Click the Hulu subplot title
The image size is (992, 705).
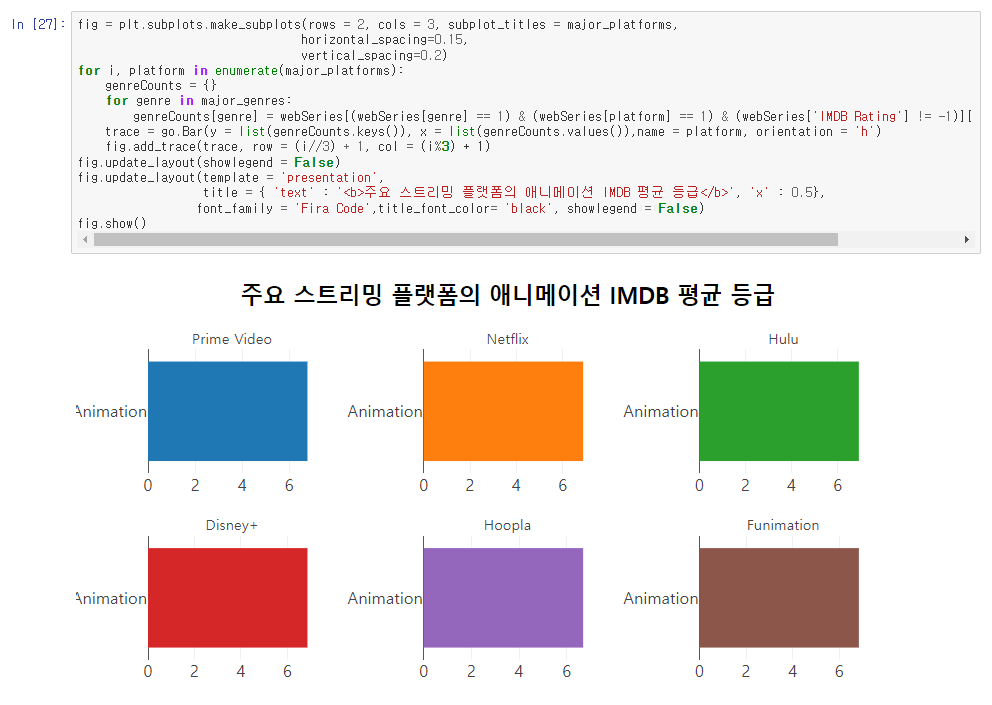[783, 339]
